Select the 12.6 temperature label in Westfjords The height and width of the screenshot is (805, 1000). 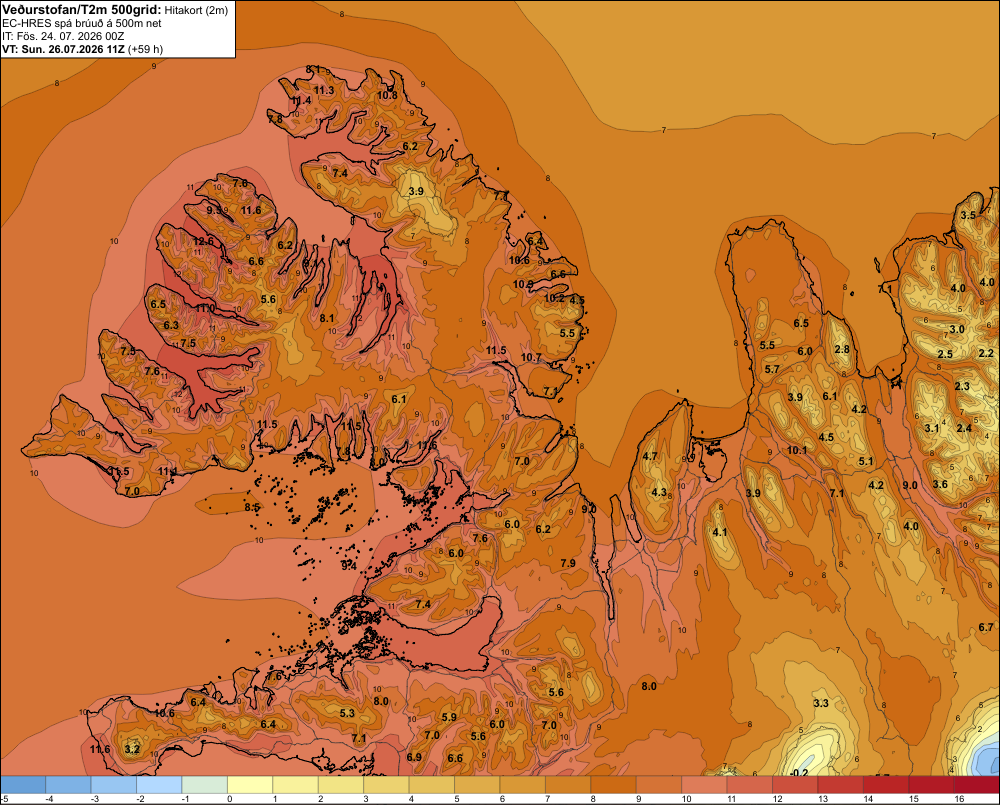pyautogui.click(x=203, y=241)
